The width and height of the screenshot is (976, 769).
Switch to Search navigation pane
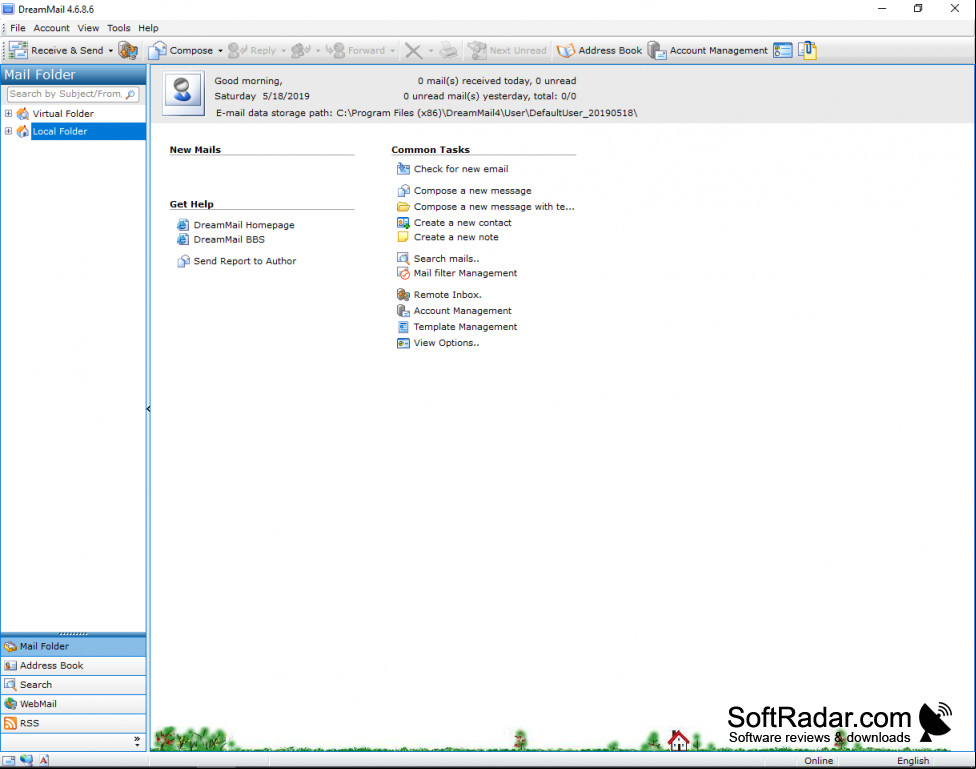pos(73,685)
